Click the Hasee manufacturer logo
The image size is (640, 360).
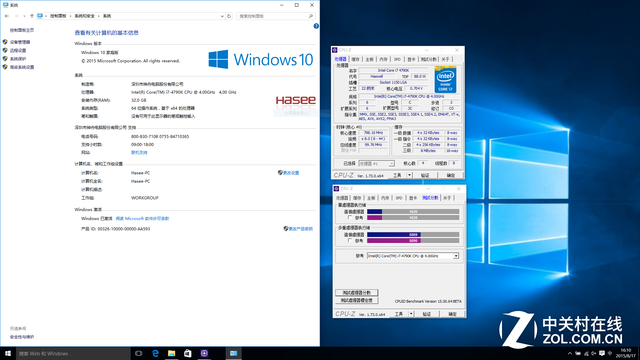click(x=296, y=100)
